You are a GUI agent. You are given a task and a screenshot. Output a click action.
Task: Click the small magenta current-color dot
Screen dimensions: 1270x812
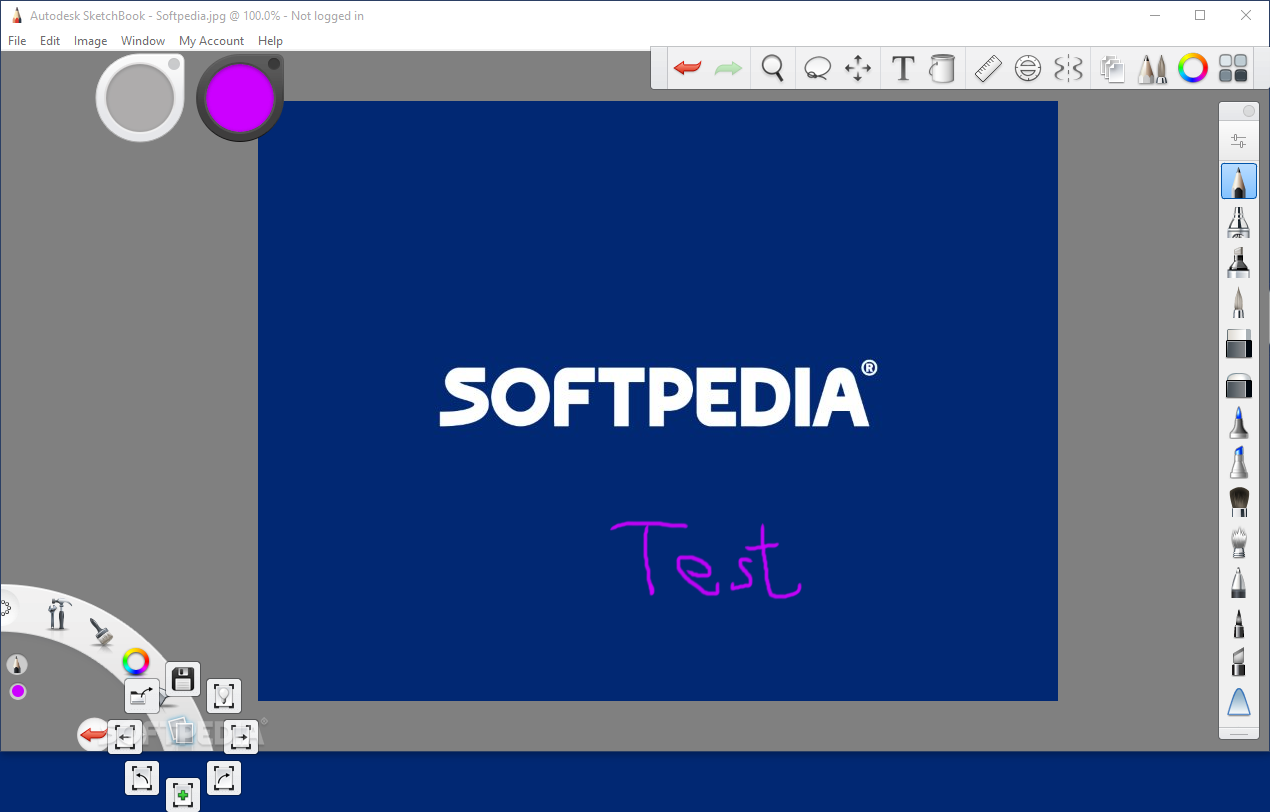click(x=18, y=692)
